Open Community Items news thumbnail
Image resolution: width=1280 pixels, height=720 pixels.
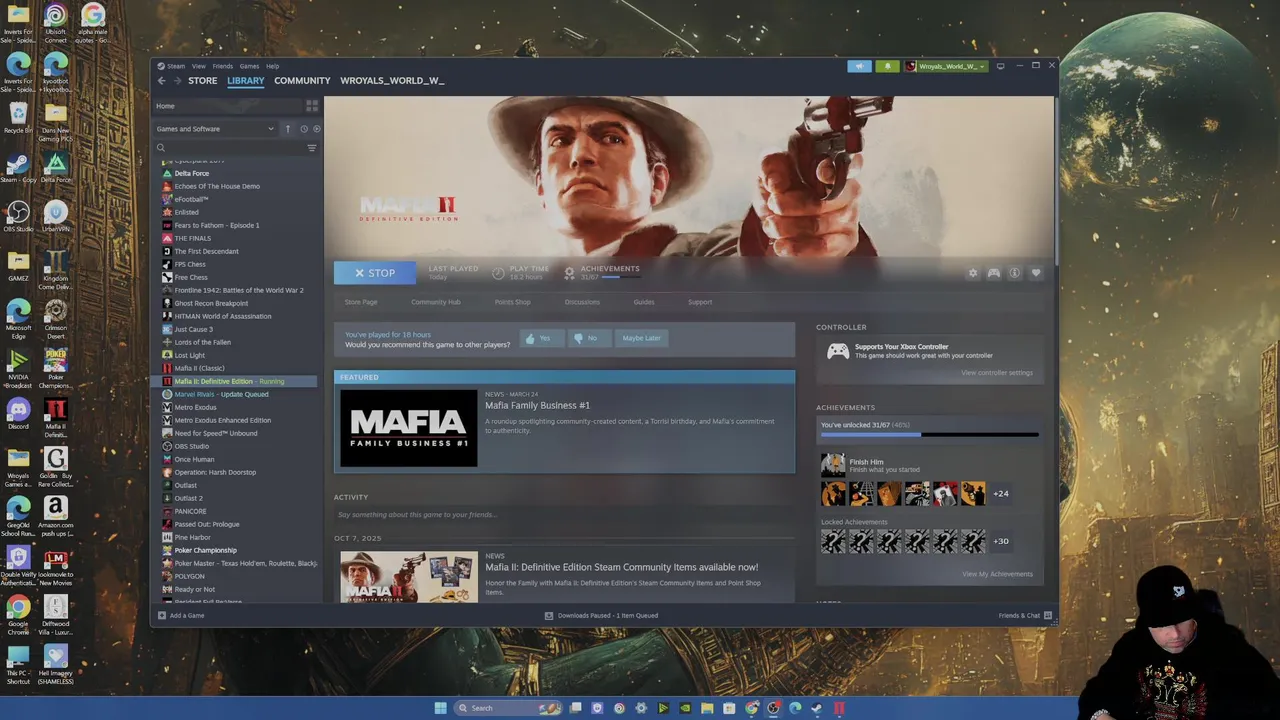pos(409,577)
